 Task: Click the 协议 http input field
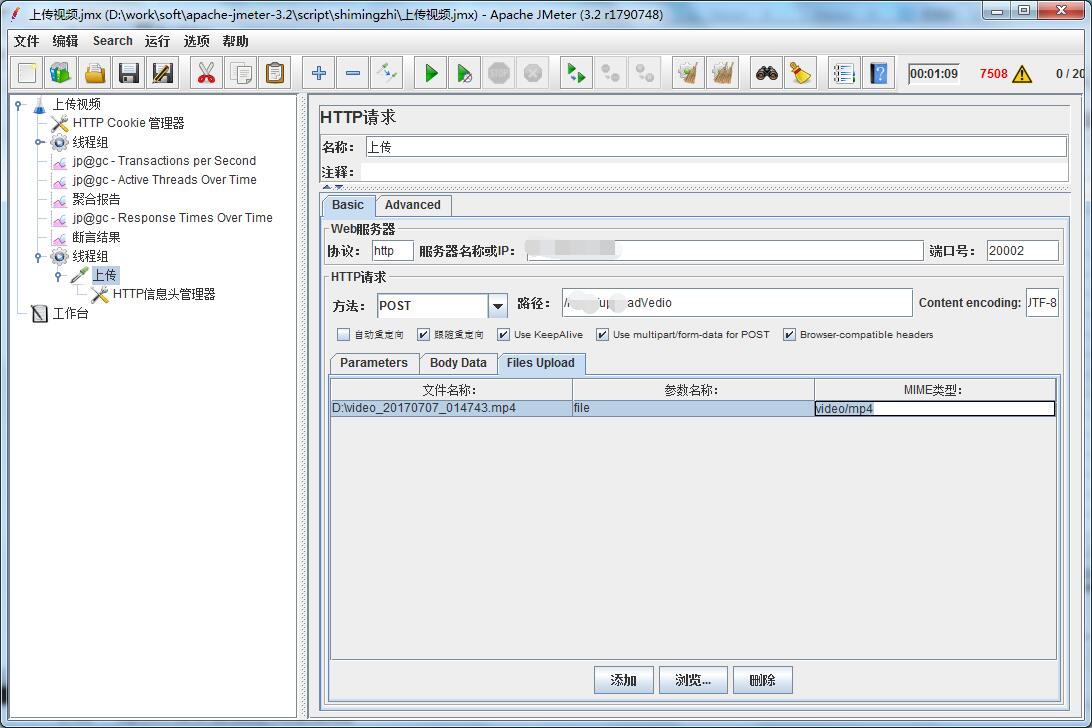[393, 251]
